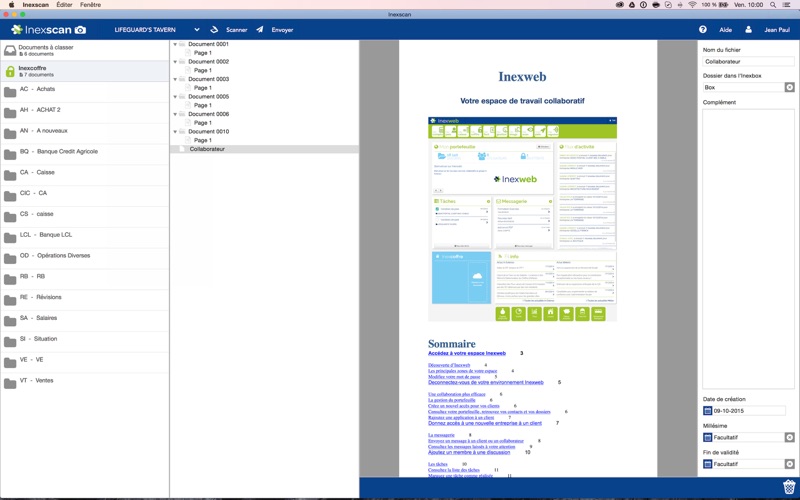
Task: Open the Éditer menu
Action: (64, 5)
